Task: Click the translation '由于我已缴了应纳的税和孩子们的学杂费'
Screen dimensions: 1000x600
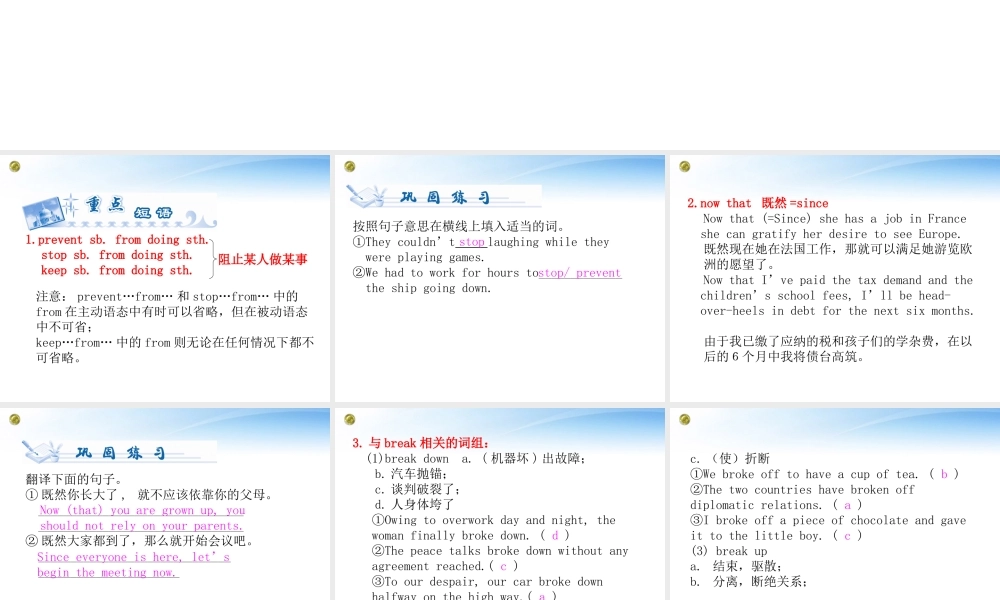Action: pos(837,349)
